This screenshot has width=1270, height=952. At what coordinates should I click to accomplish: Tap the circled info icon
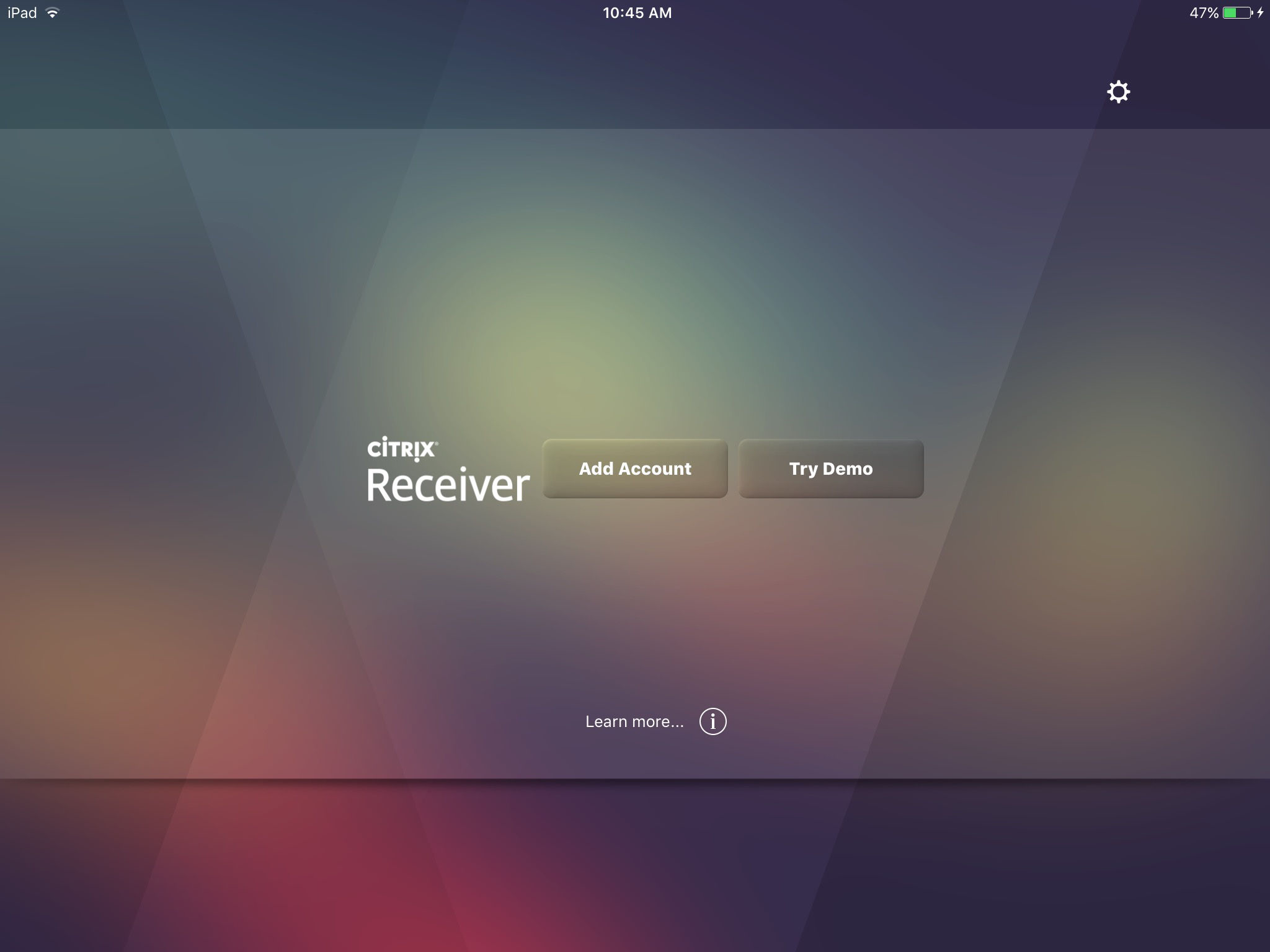(x=713, y=721)
